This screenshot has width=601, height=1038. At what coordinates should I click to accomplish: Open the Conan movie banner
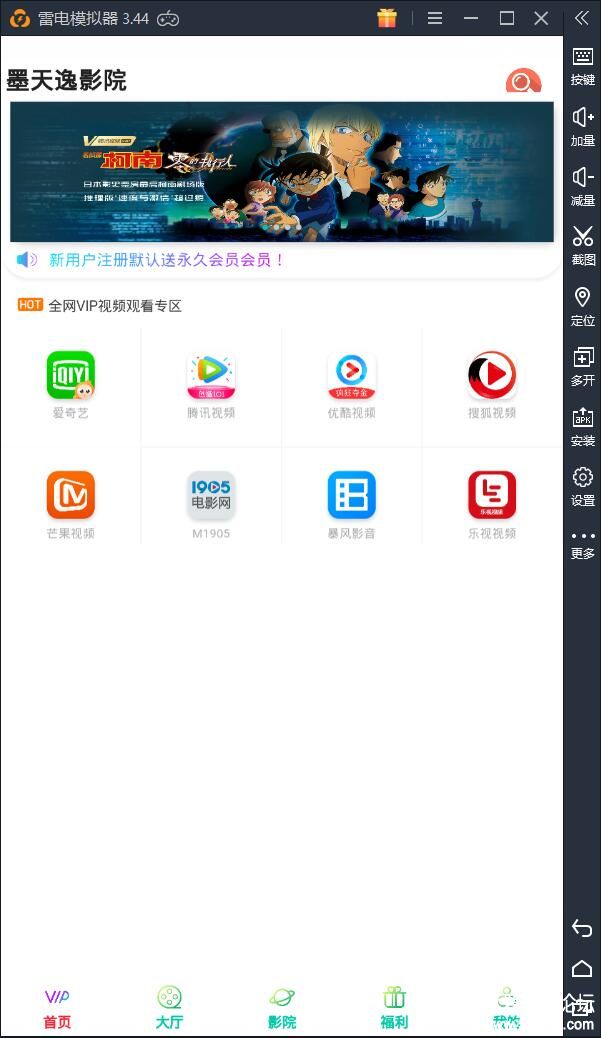tap(282, 172)
